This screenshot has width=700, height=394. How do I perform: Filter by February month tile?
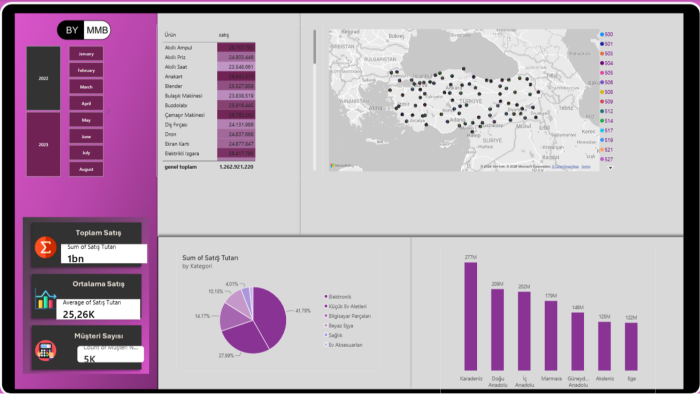coord(86,70)
